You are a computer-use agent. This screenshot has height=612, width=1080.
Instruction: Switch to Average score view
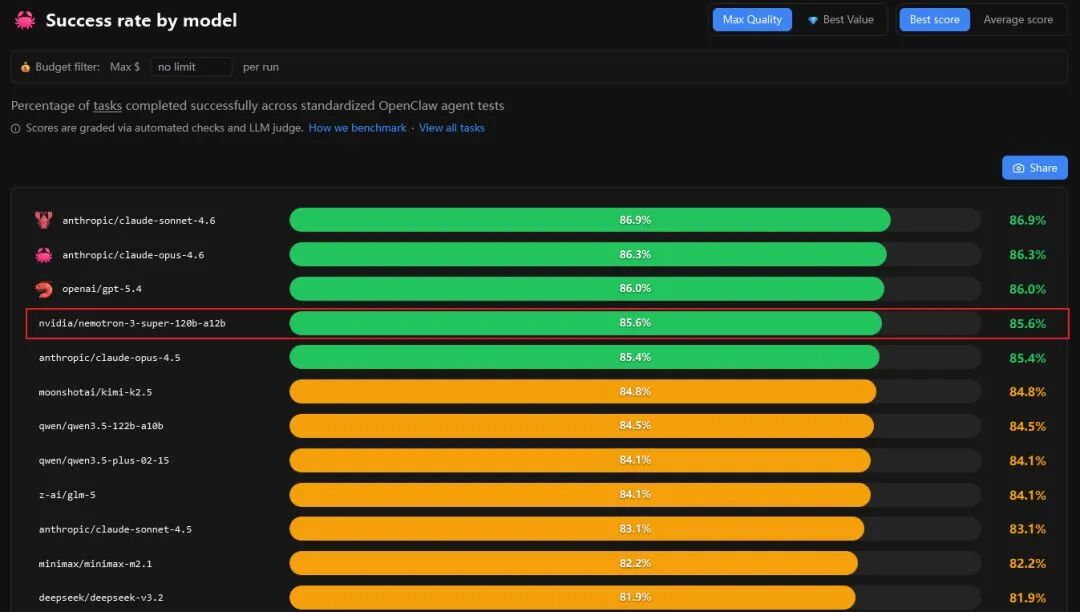[x=1018, y=19]
